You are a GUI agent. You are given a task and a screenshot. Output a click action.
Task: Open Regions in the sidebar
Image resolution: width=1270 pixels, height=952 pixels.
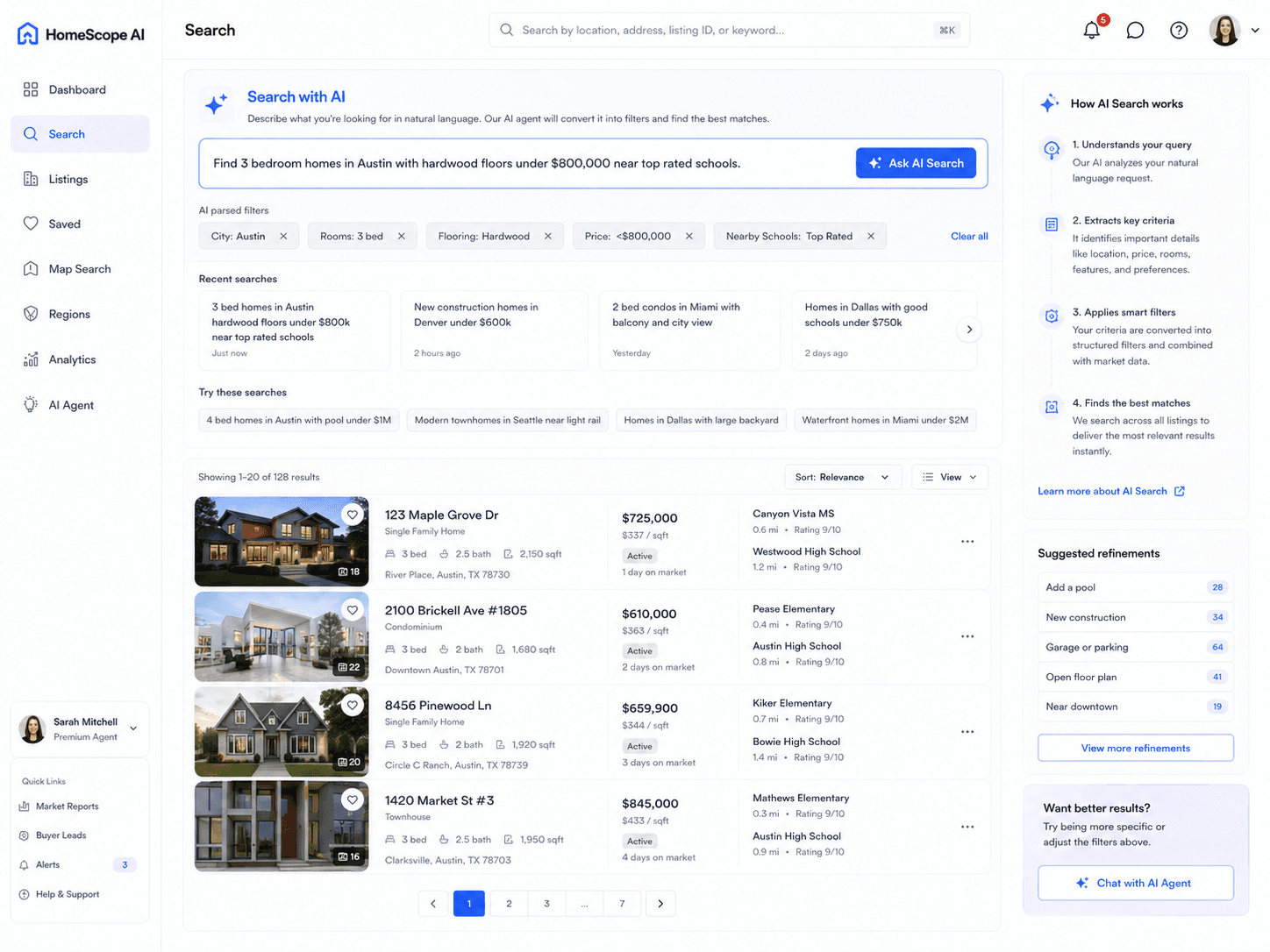click(x=80, y=314)
